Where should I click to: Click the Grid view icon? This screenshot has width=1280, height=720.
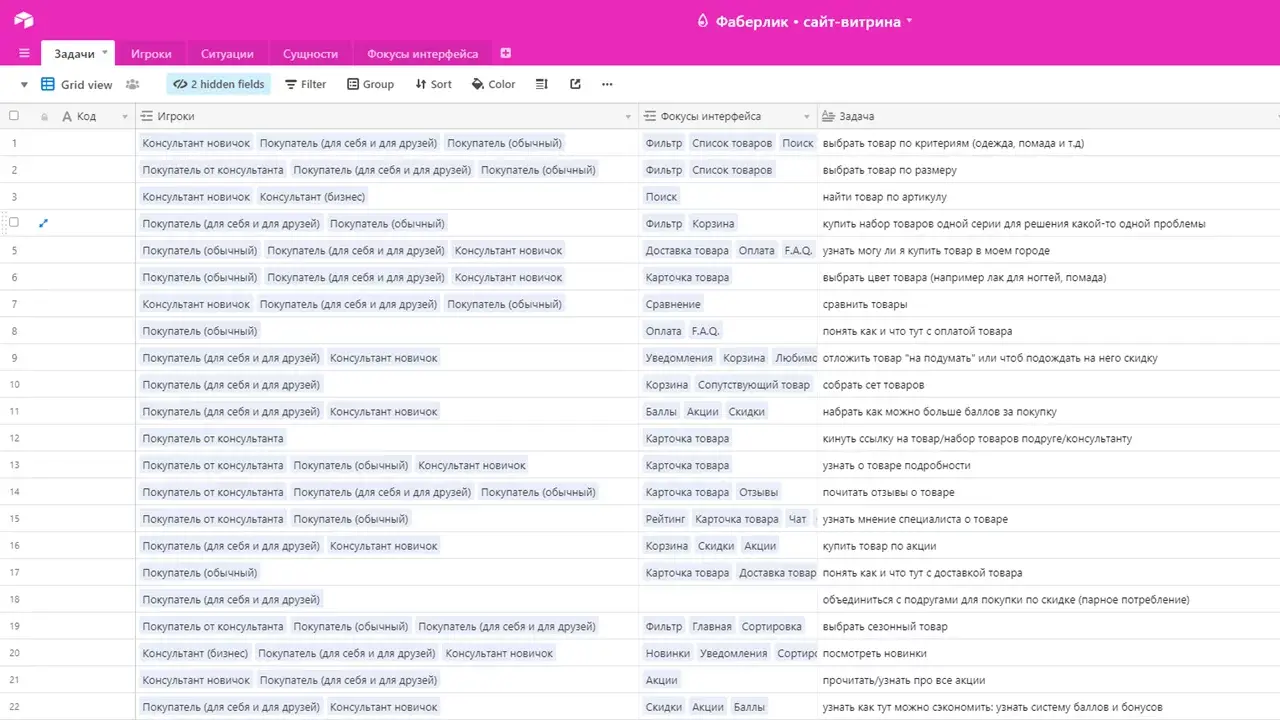[48, 84]
